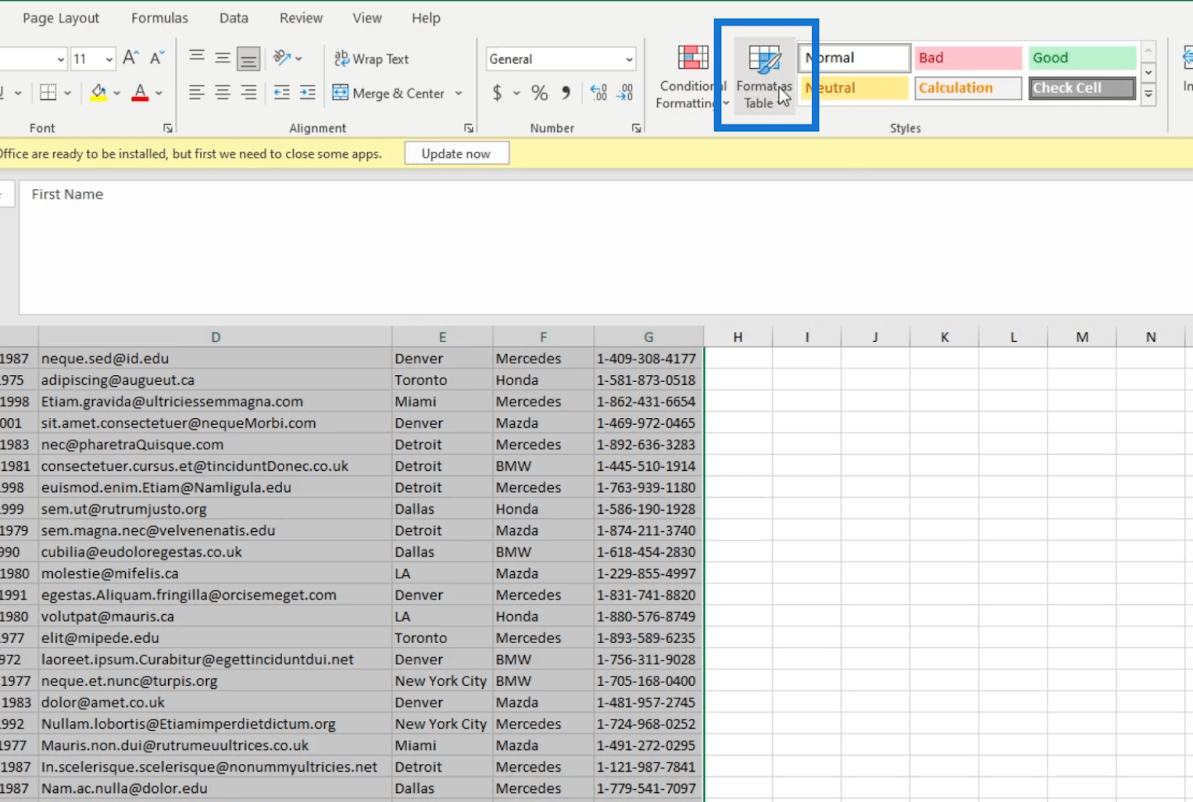The height and width of the screenshot is (802, 1193).
Task: Click cell with adipiscing@augueut.ca
Action: [215, 380]
